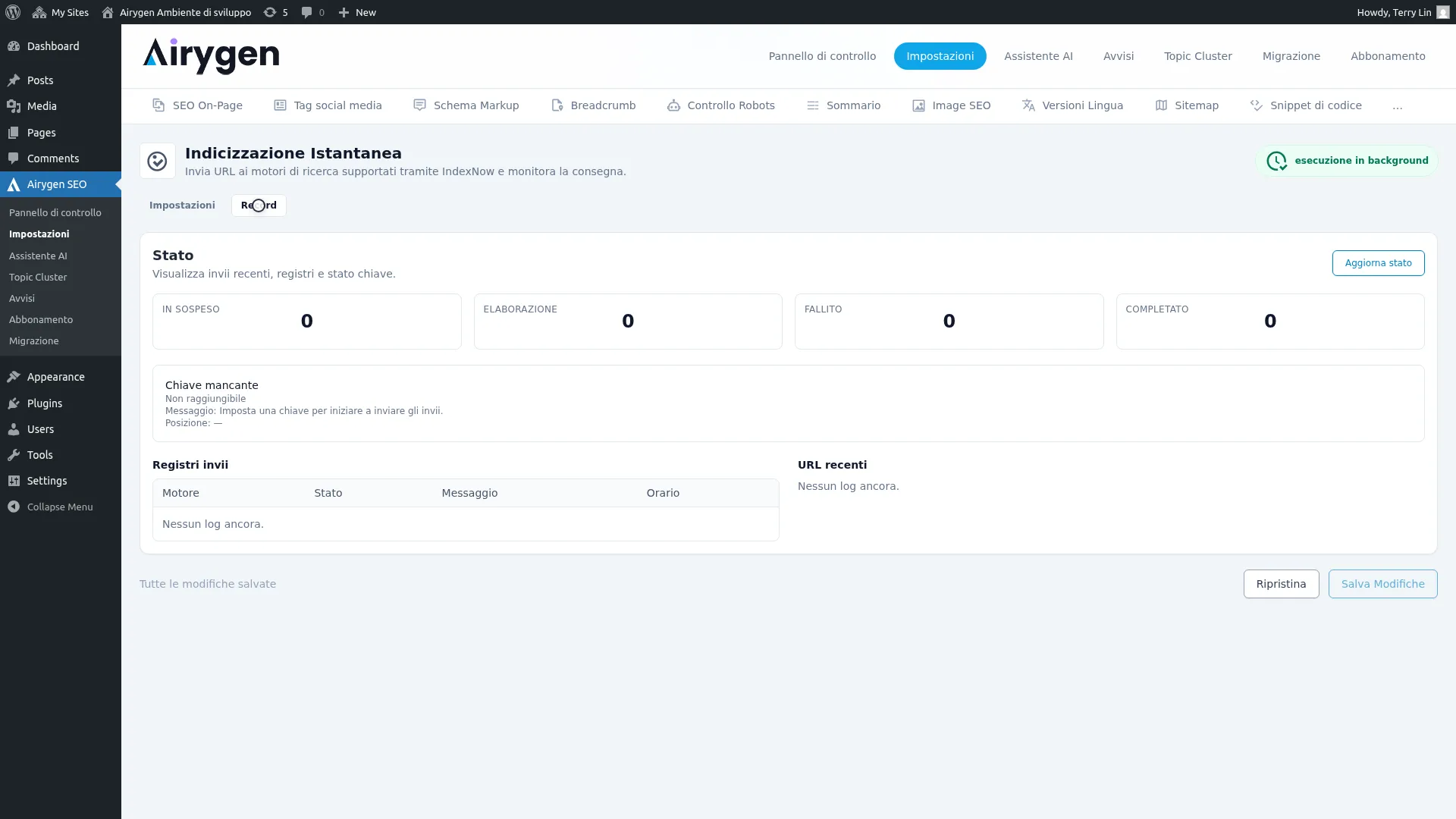Switch to Abbonamento top tab
The image size is (1456, 819).
(1388, 56)
